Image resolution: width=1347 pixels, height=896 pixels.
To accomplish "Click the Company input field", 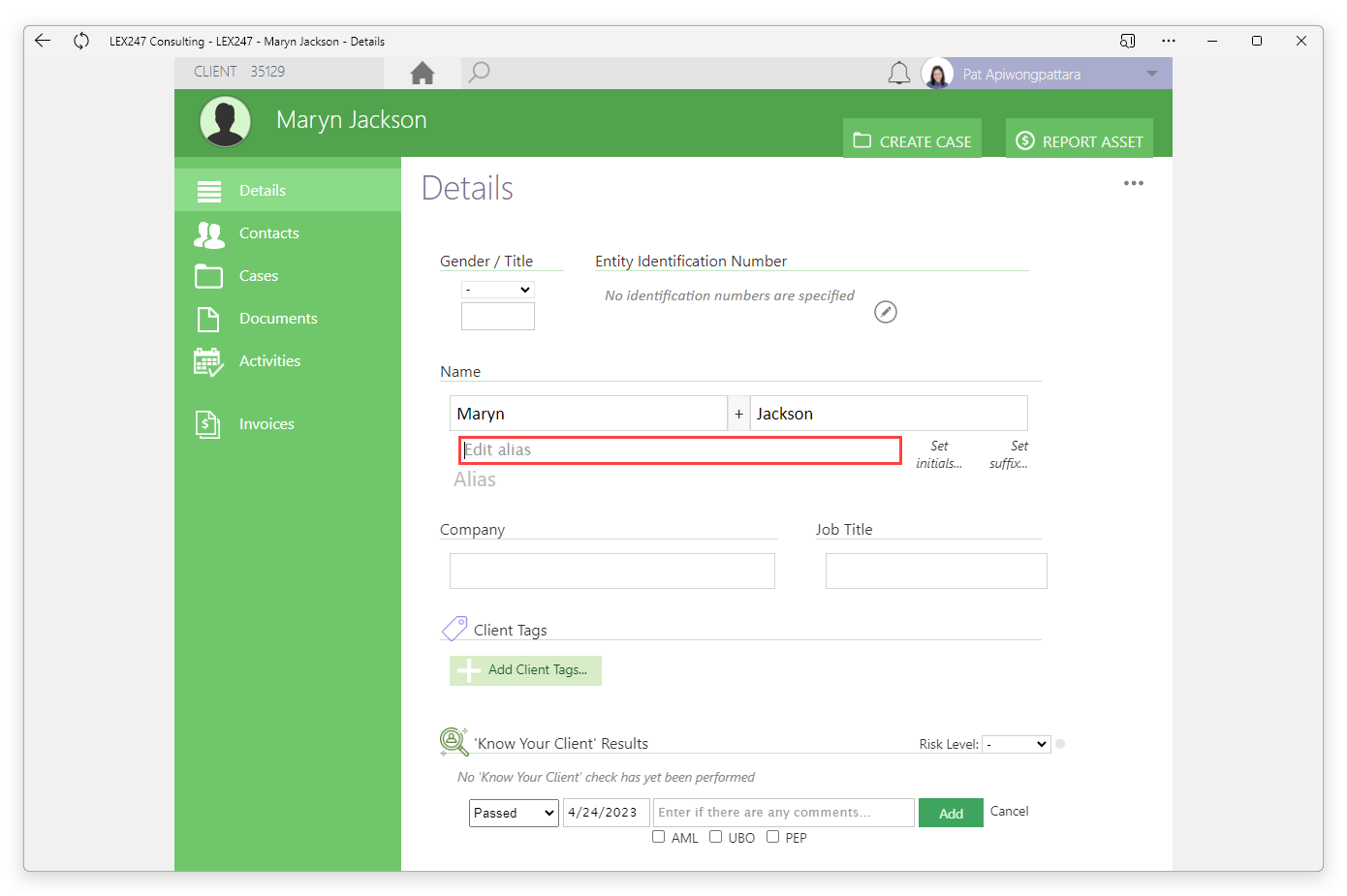I will [x=612, y=571].
